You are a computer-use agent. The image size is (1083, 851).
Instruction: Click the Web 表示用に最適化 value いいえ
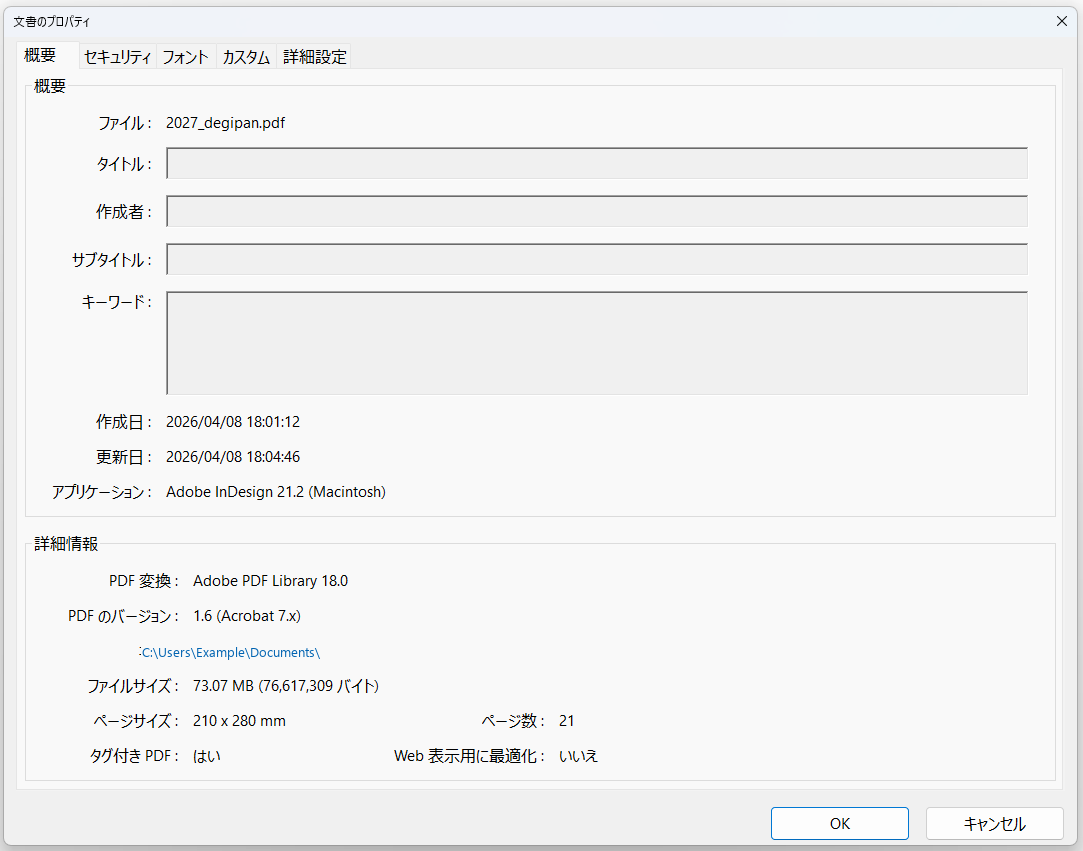578,756
